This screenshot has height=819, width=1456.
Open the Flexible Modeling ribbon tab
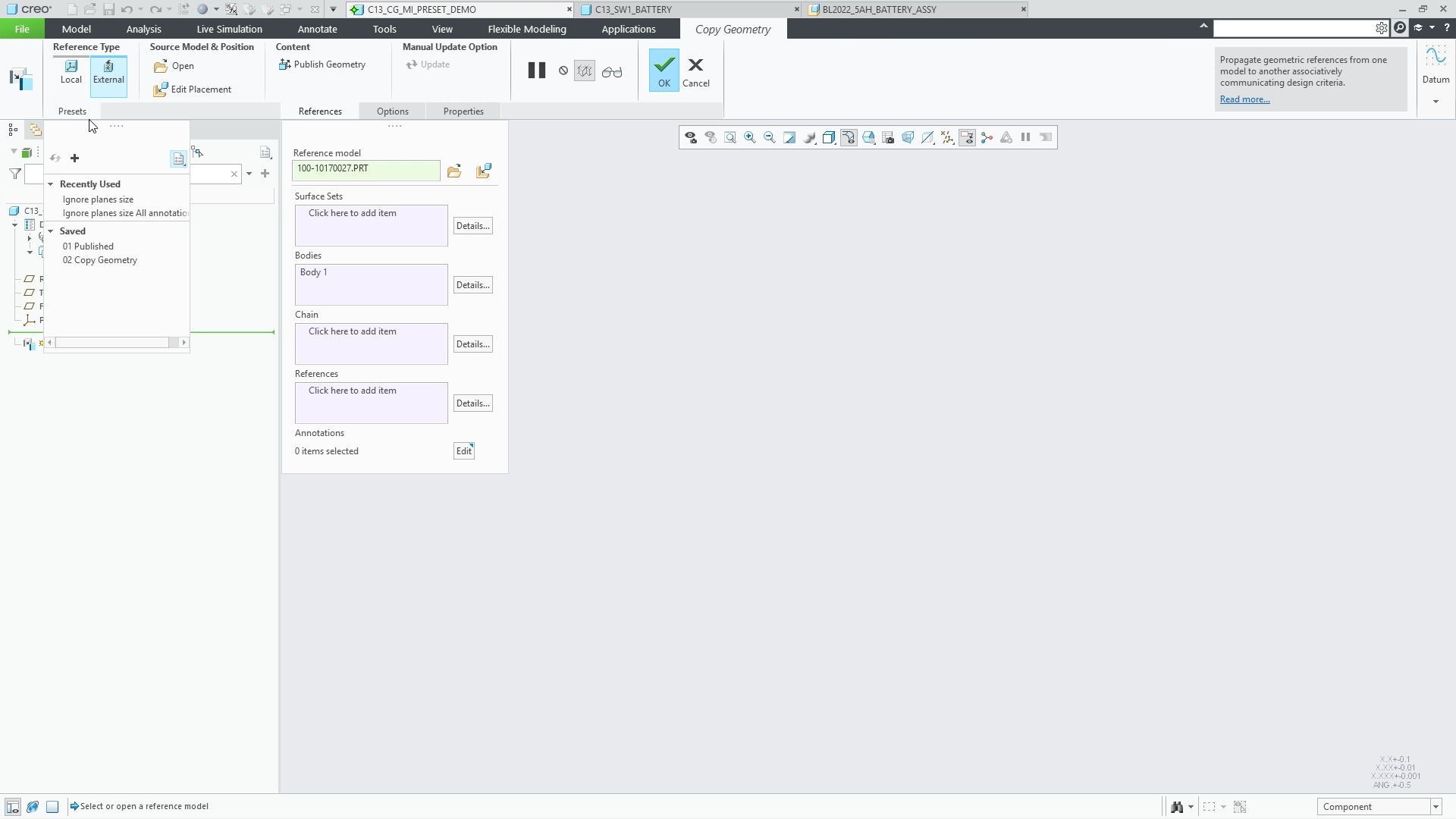click(526, 29)
